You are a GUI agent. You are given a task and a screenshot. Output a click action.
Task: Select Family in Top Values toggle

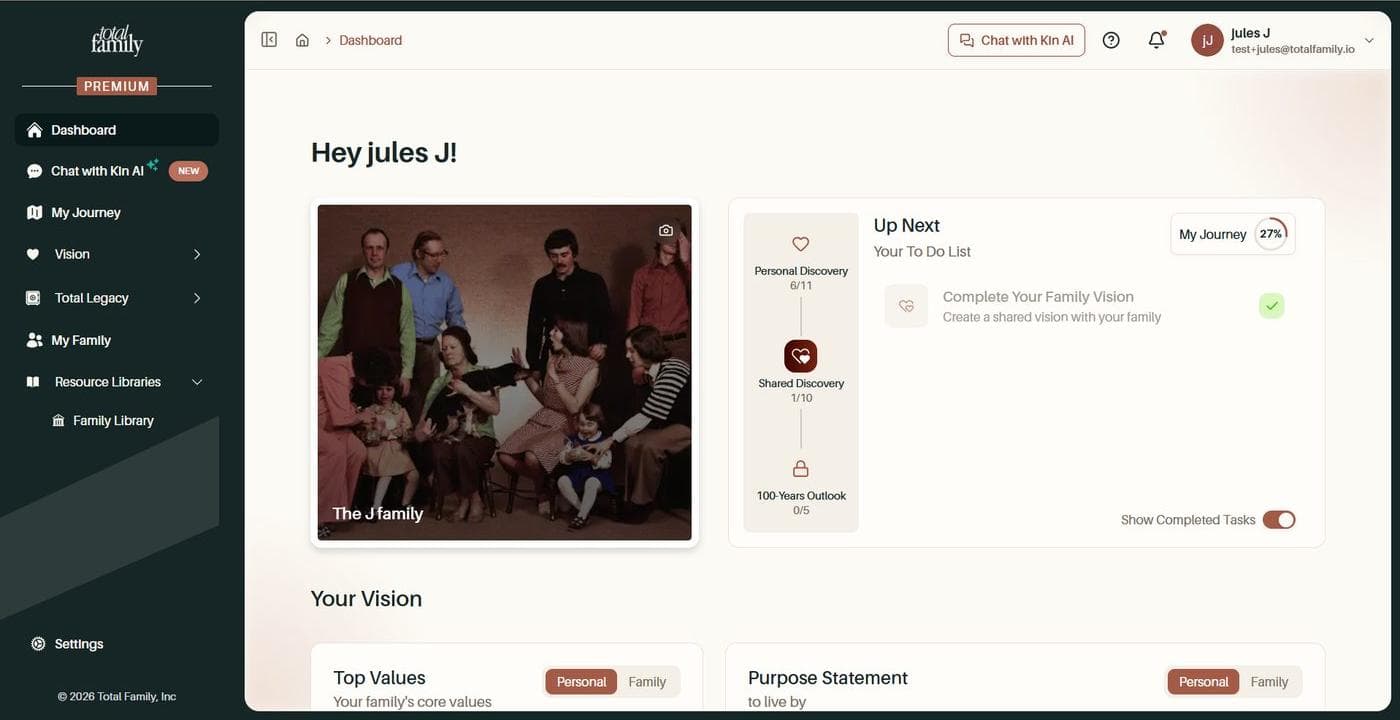[647, 682]
